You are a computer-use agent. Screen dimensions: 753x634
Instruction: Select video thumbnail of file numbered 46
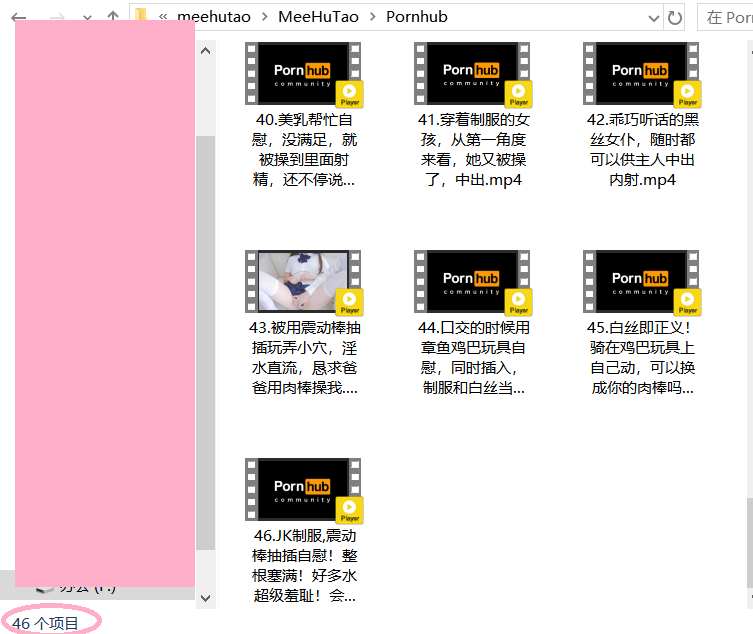click(303, 490)
